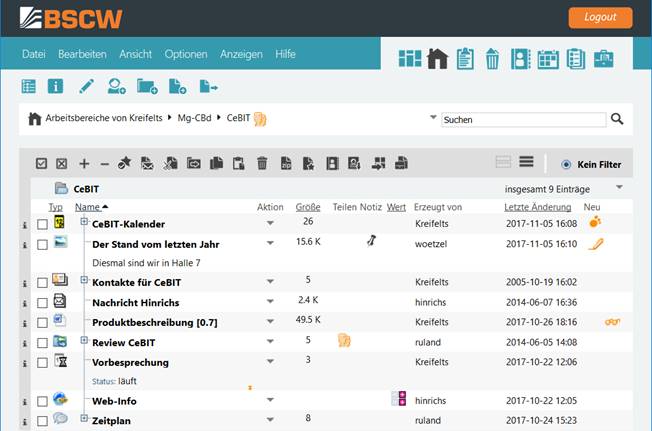Image resolution: width=652 pixels, height=431 pixels.
Task: Click the info icon in upper toolbar
Action: [56, 86]
